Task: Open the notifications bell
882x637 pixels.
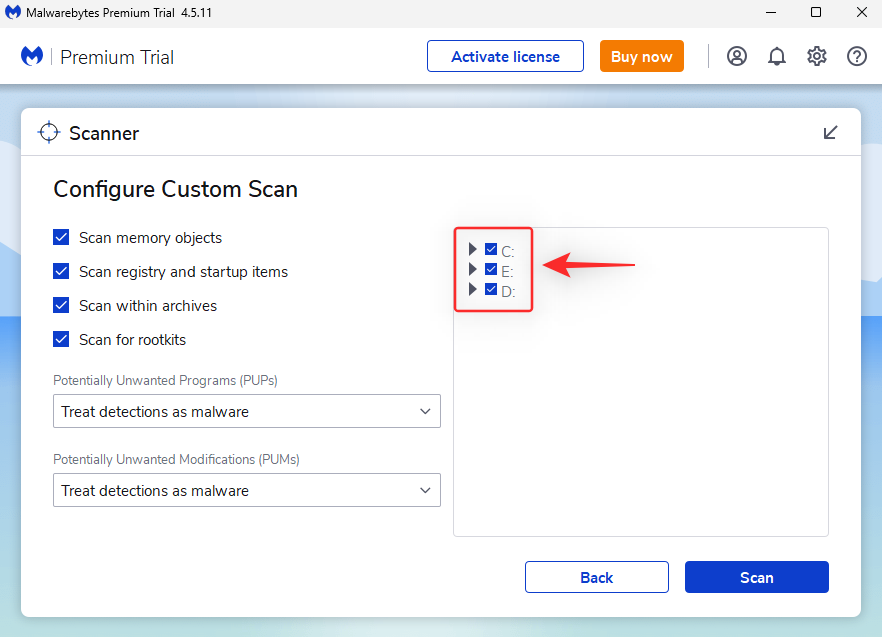Action: (x=777, y=56)
